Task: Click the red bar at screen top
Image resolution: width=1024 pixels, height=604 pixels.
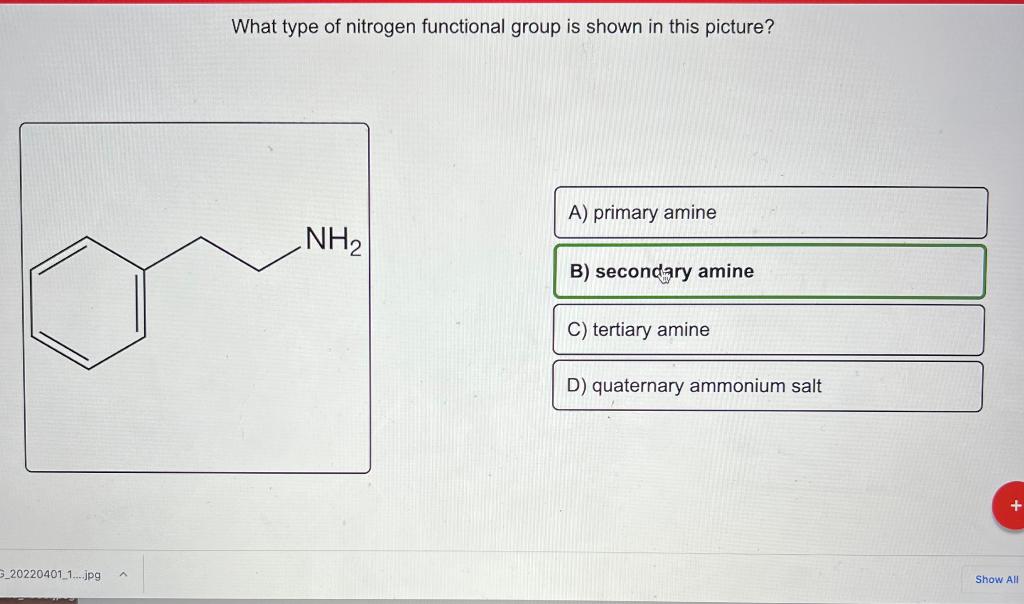Action: [x=512, y=2]
